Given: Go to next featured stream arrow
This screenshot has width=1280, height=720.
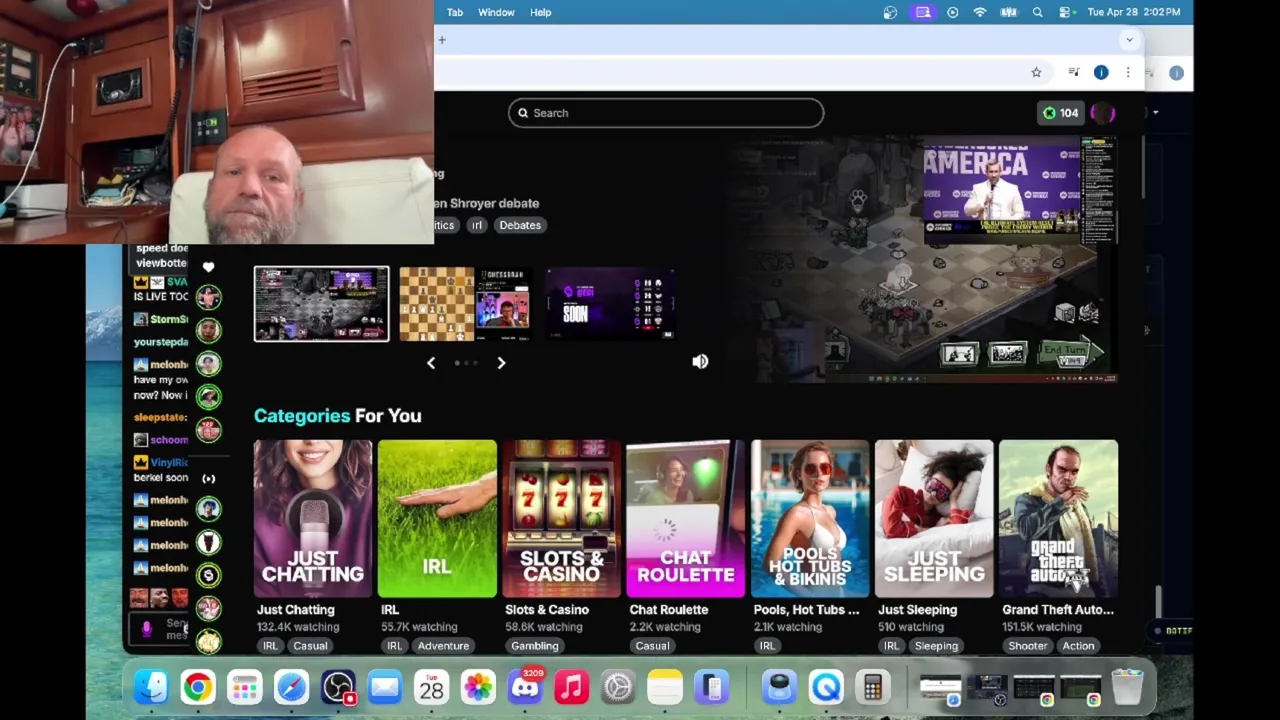Looking at the screenshot, I should coord(501,363).
